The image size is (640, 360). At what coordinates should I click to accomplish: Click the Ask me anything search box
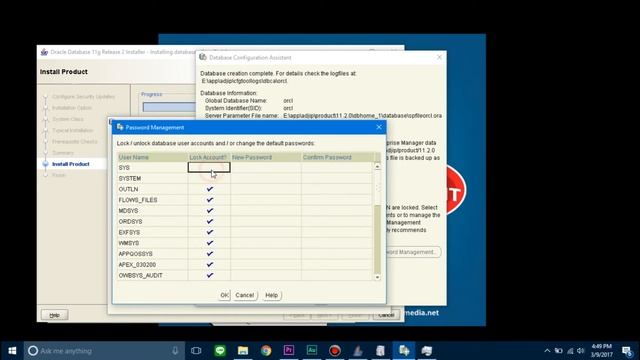[104, 351]
